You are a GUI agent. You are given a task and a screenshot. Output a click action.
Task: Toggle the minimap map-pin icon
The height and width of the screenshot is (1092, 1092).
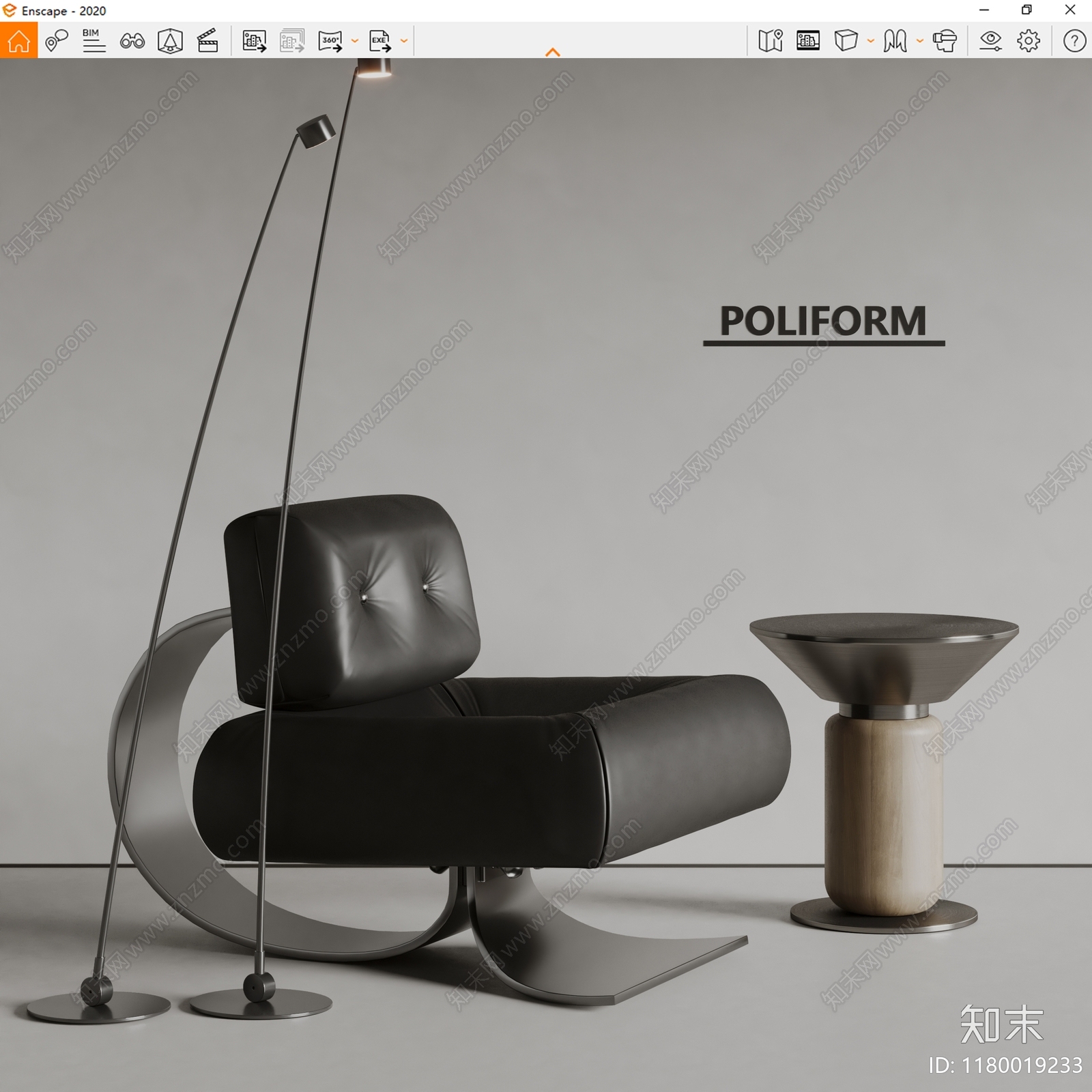pyautogui.click(x=770, y=41)
